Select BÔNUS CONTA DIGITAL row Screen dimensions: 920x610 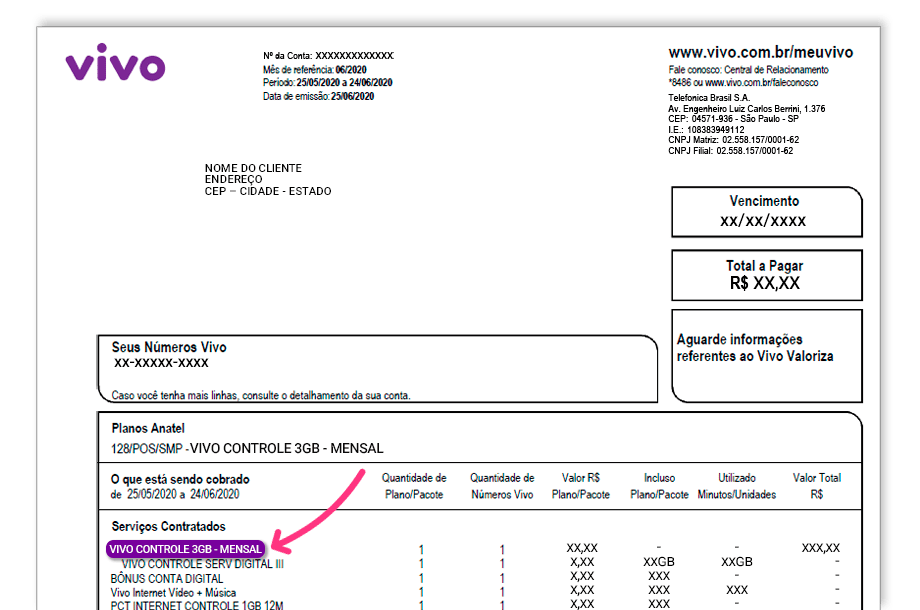point(167,579)
